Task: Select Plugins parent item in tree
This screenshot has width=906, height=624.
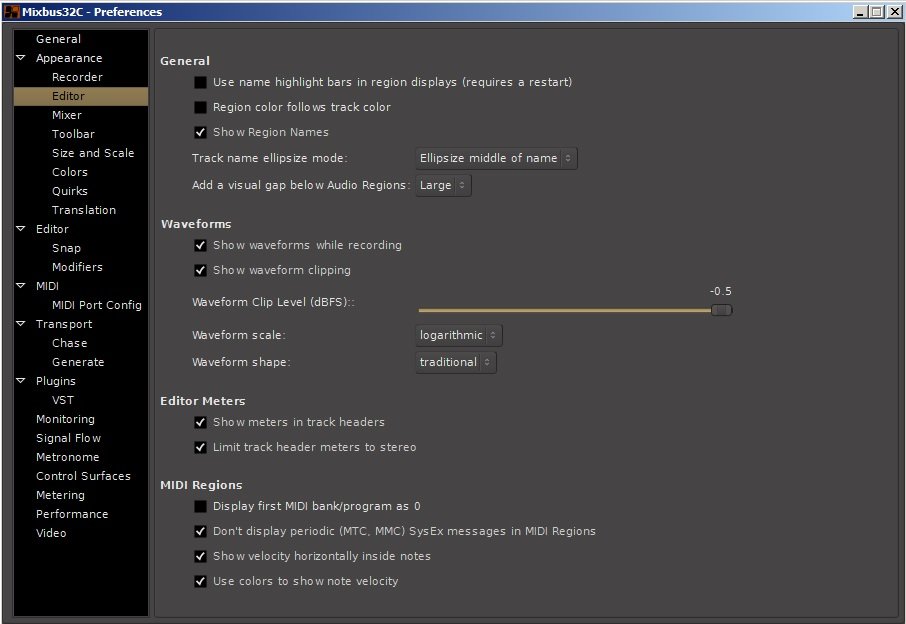Action: (x=55, y=381)
